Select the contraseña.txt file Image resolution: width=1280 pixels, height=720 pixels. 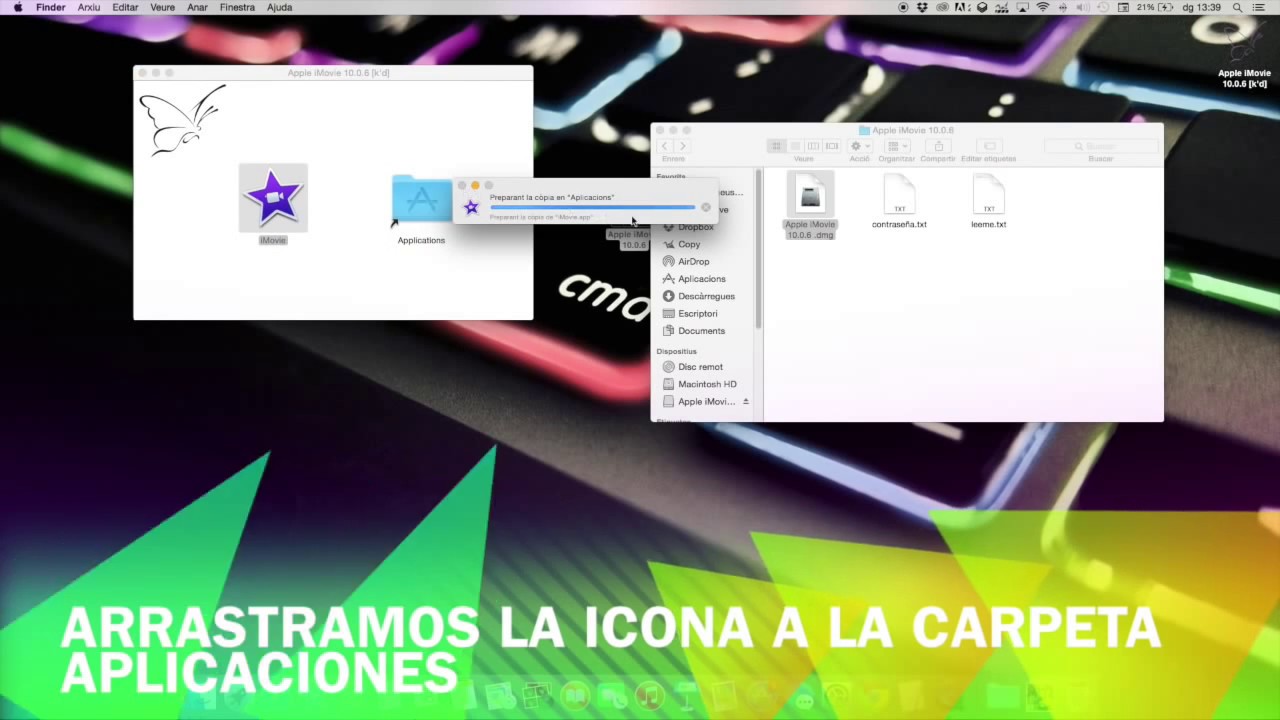[899, 201]
